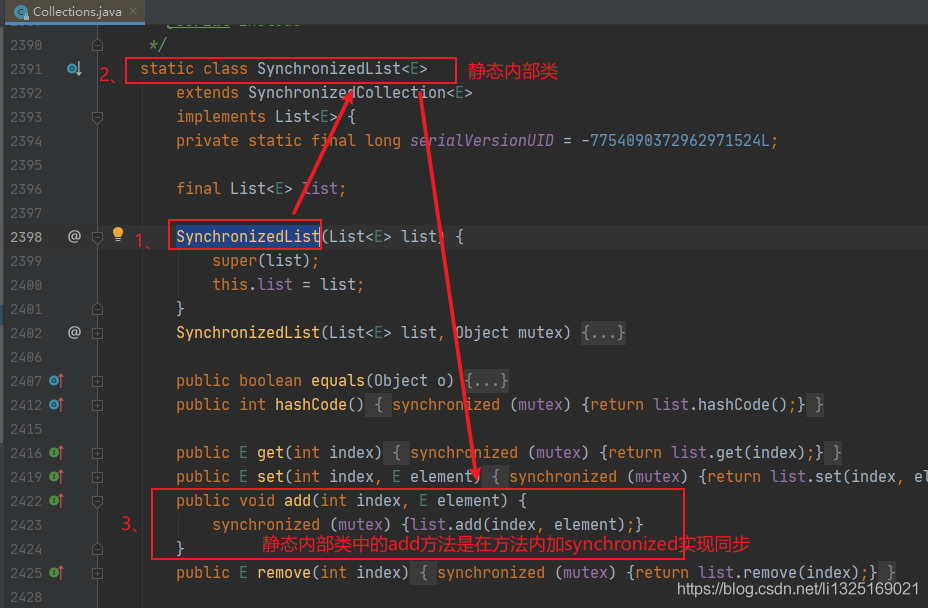The height and width of the screenshot is (608, 928).
Task: Expand the folded remove method on line 2425
Action: (x=98, y=573)
